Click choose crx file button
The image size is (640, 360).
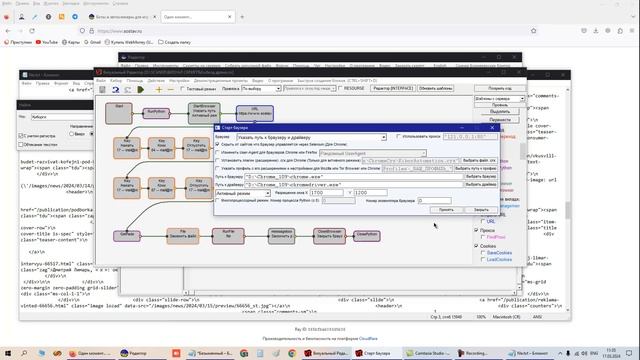[479, 161]
